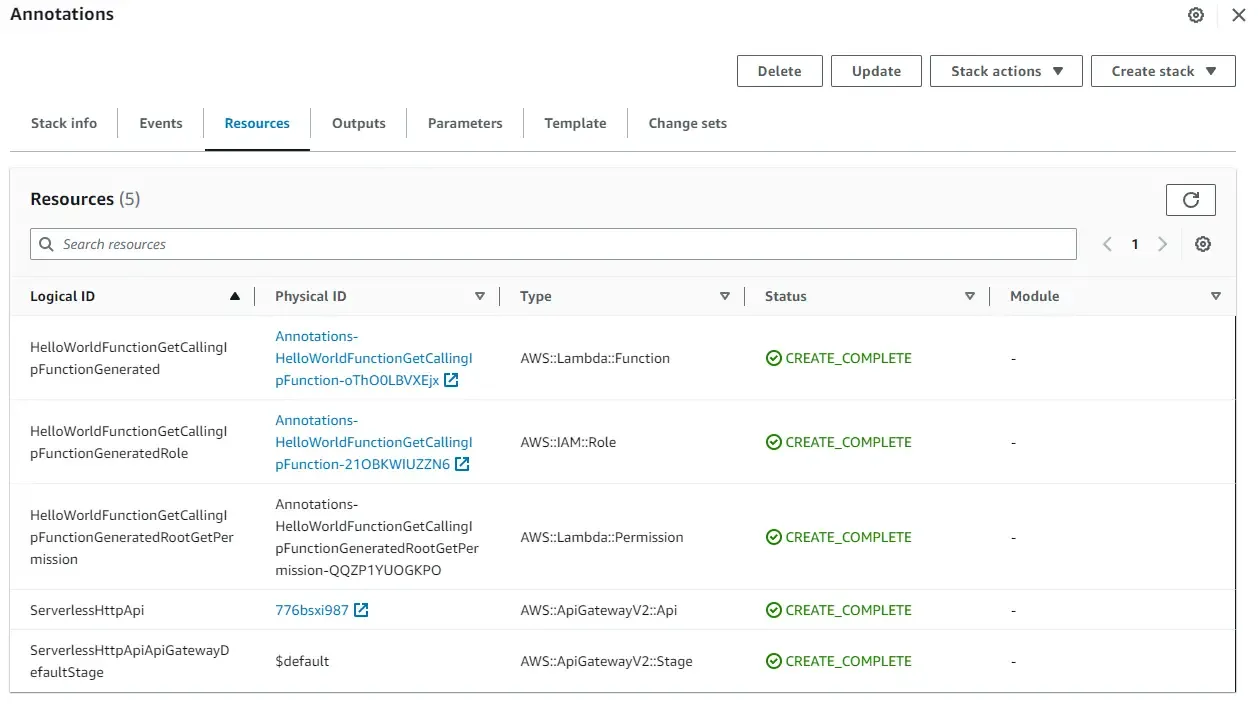Open the Create stack dropdown
Viewport: 1258px width, 716px height.
[1162, 71]
